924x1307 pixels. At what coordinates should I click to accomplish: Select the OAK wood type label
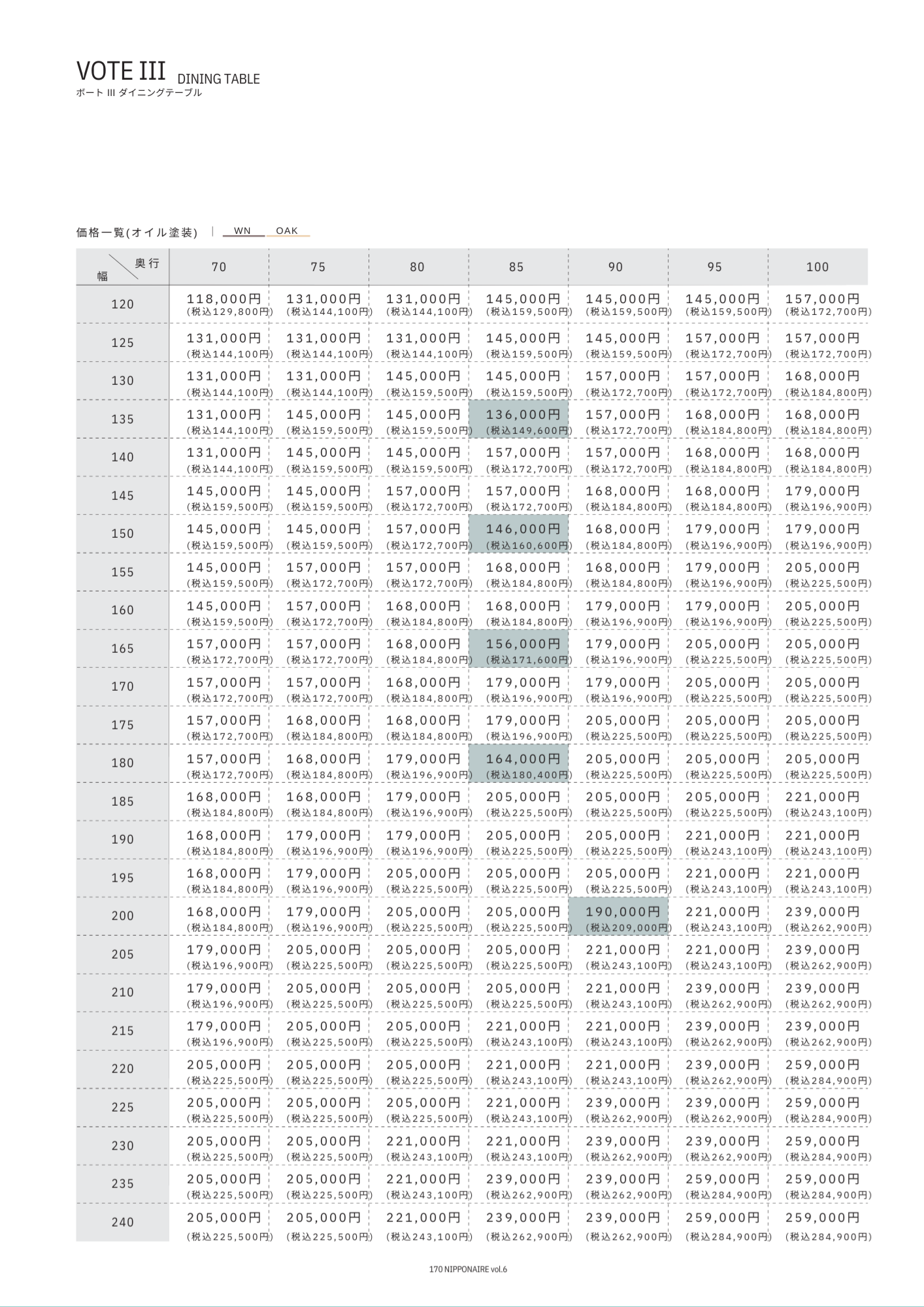[287, 231]
